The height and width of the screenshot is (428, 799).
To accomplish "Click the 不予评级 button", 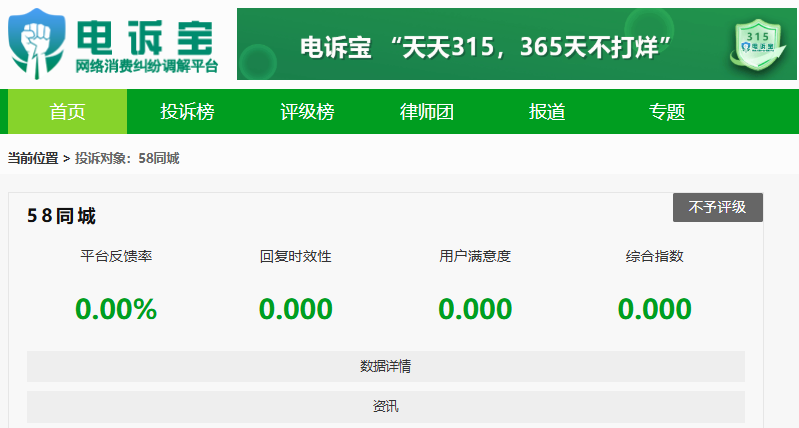I will tap(717, 207).
